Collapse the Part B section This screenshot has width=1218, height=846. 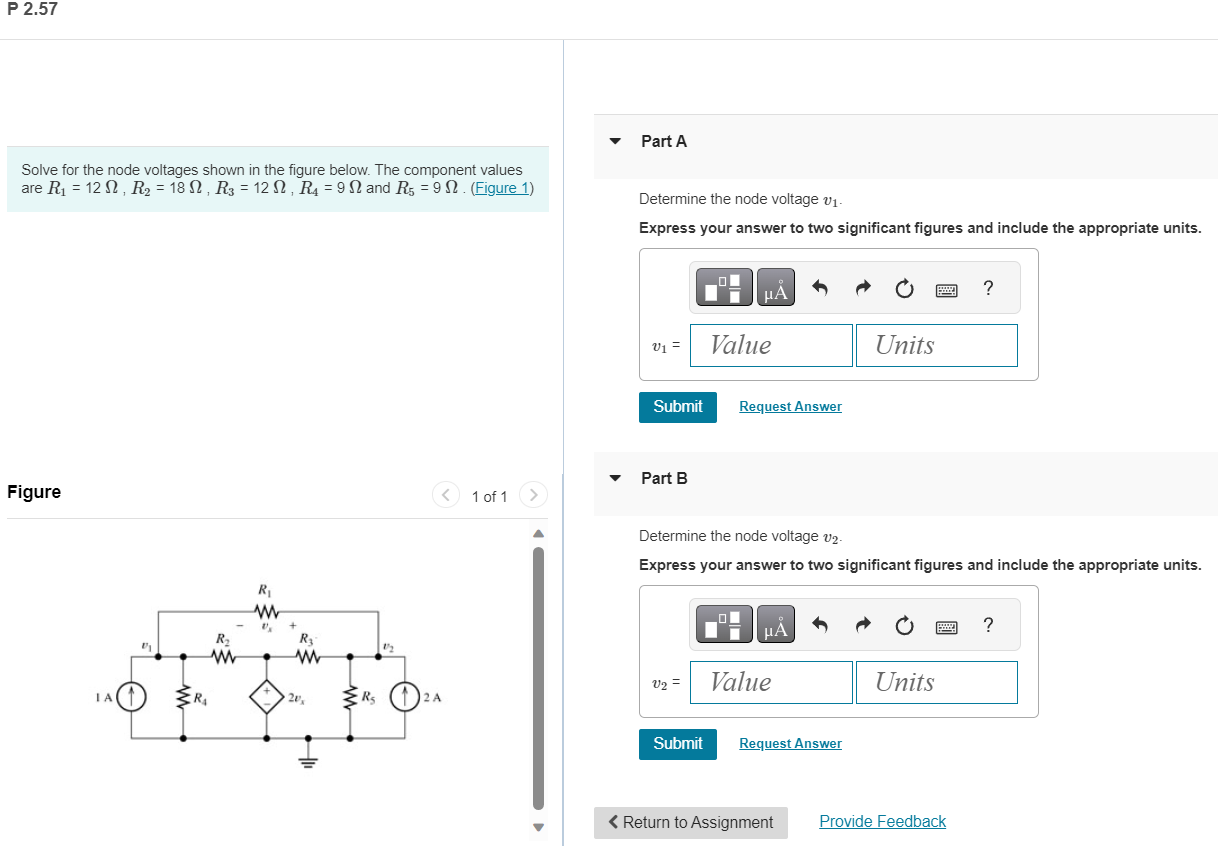613,478
